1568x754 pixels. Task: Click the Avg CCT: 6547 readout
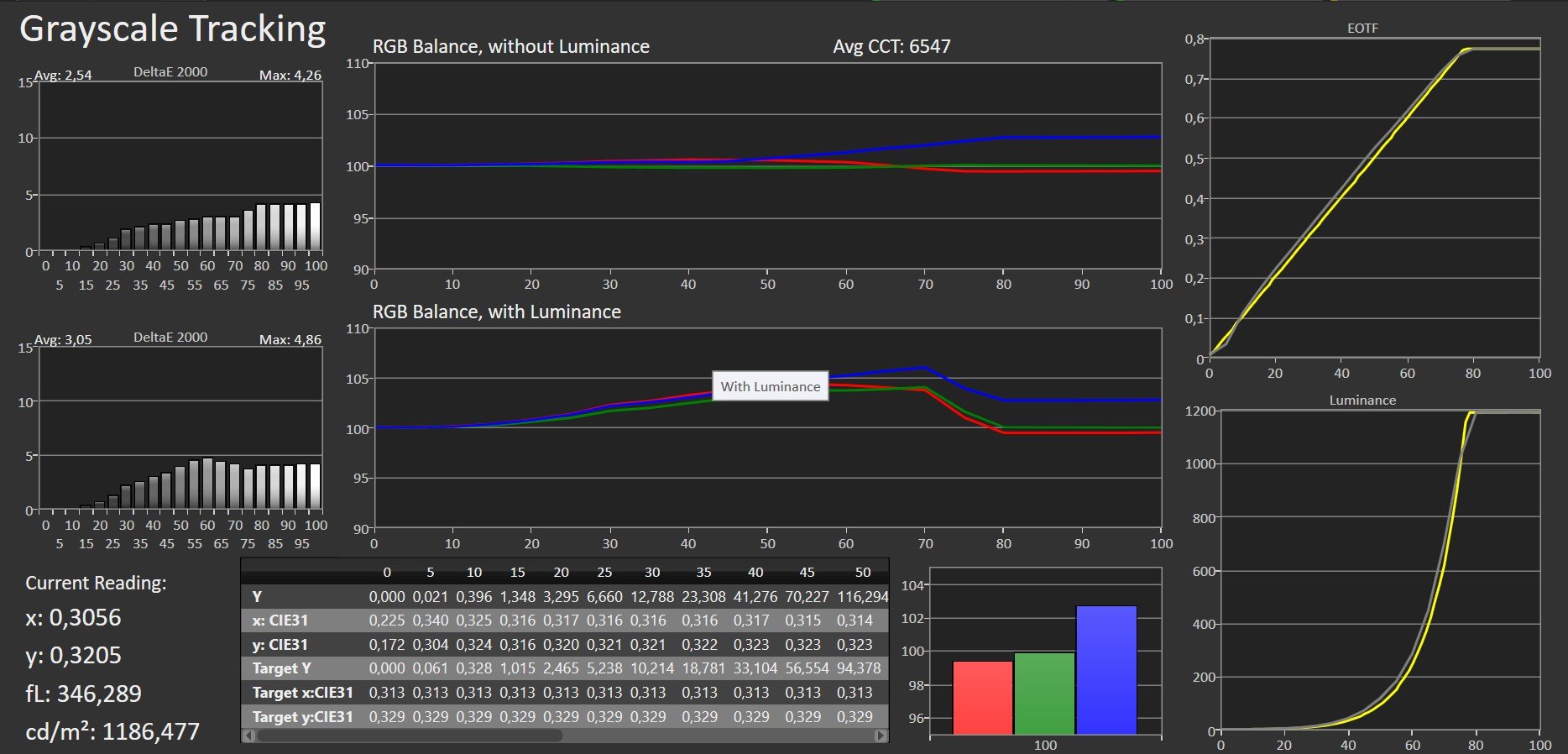(891, 47)
